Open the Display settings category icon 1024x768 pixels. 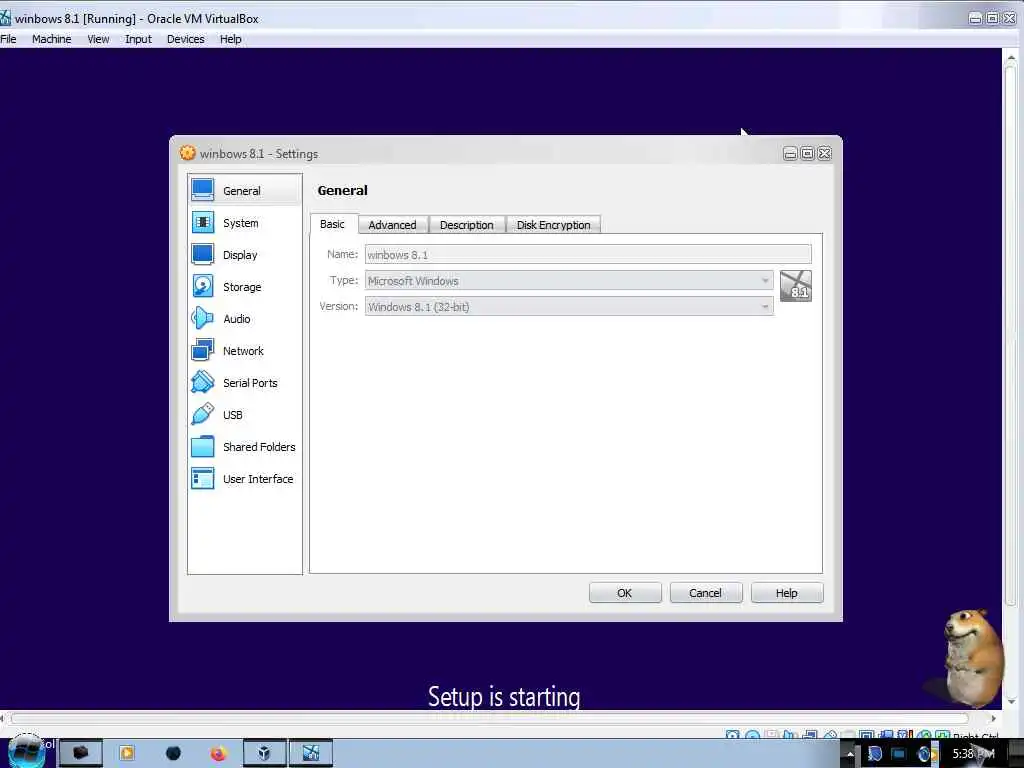(x=202, y=254)
